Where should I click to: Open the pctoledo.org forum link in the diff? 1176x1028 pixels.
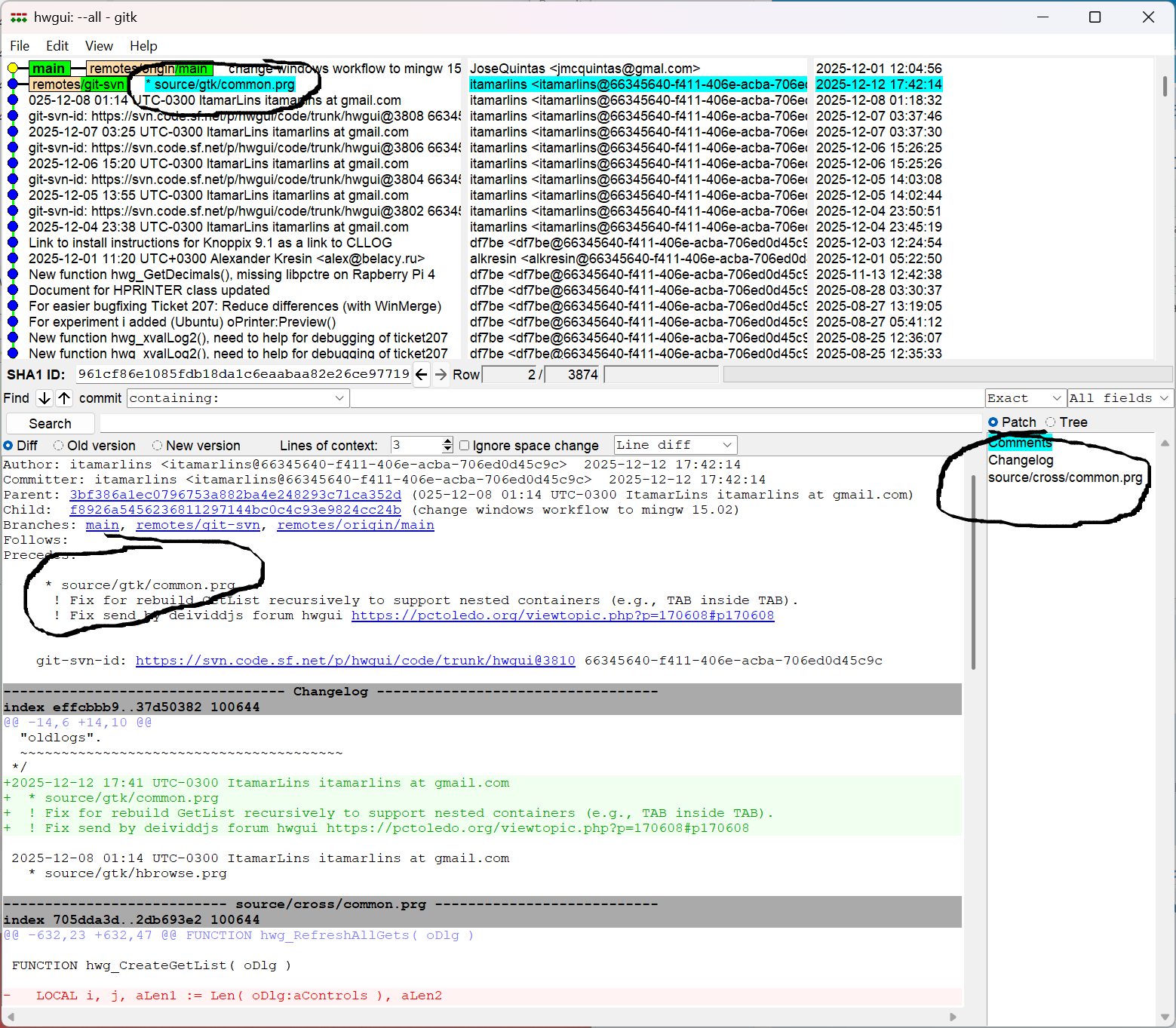click(x=562, y=615)
